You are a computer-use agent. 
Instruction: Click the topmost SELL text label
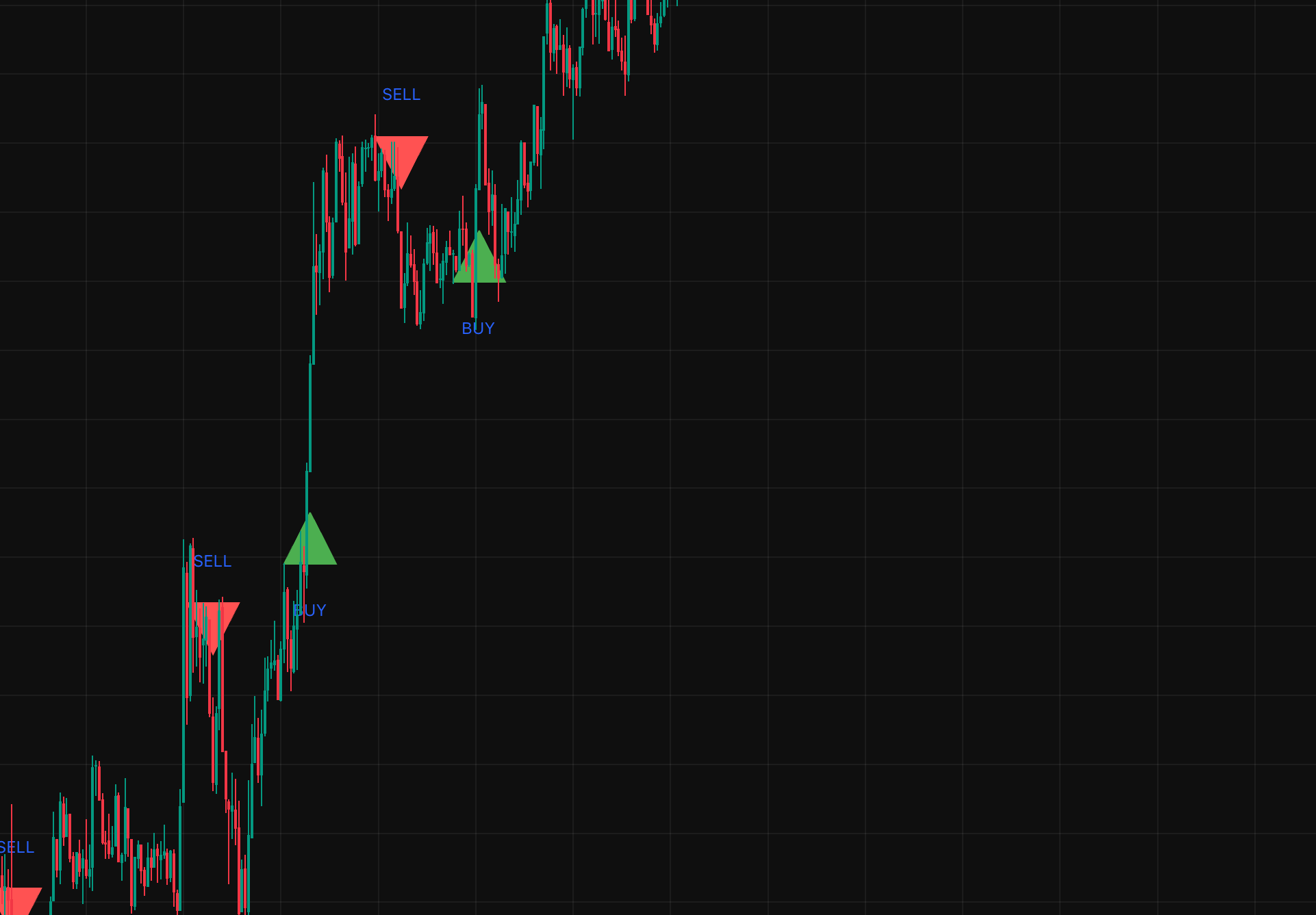click(401, 94)
